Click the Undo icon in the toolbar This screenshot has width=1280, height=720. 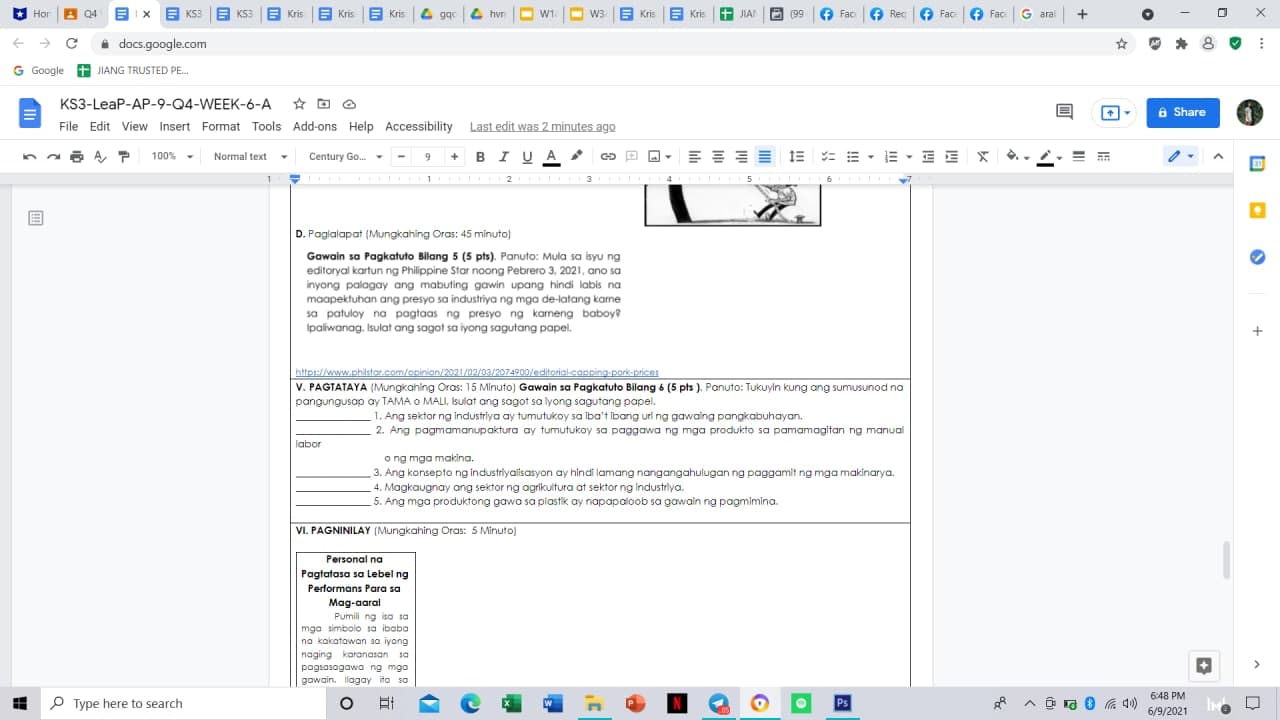pyautogui.click(x=29, y=157)
